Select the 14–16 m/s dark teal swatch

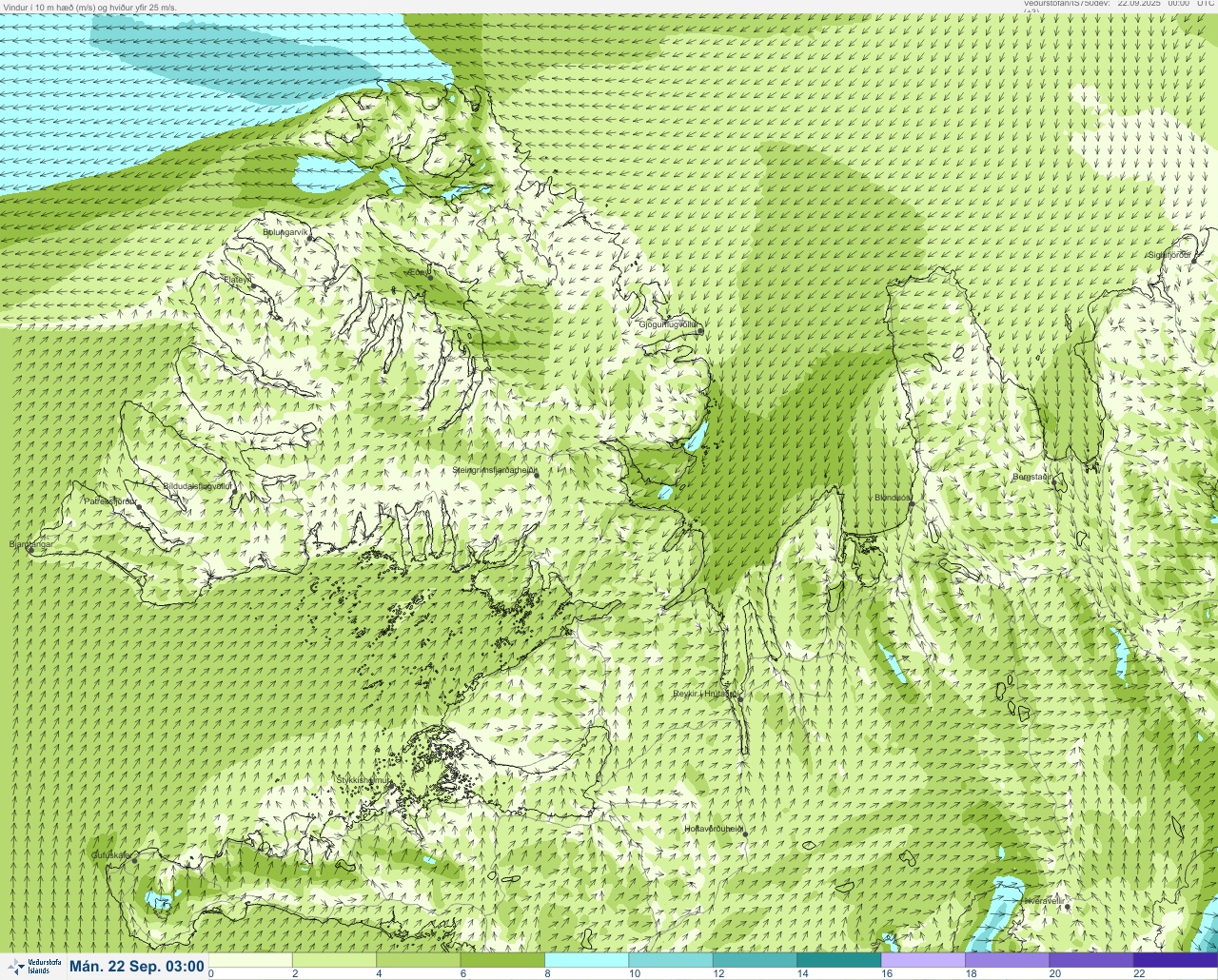[x=838, y=960]
